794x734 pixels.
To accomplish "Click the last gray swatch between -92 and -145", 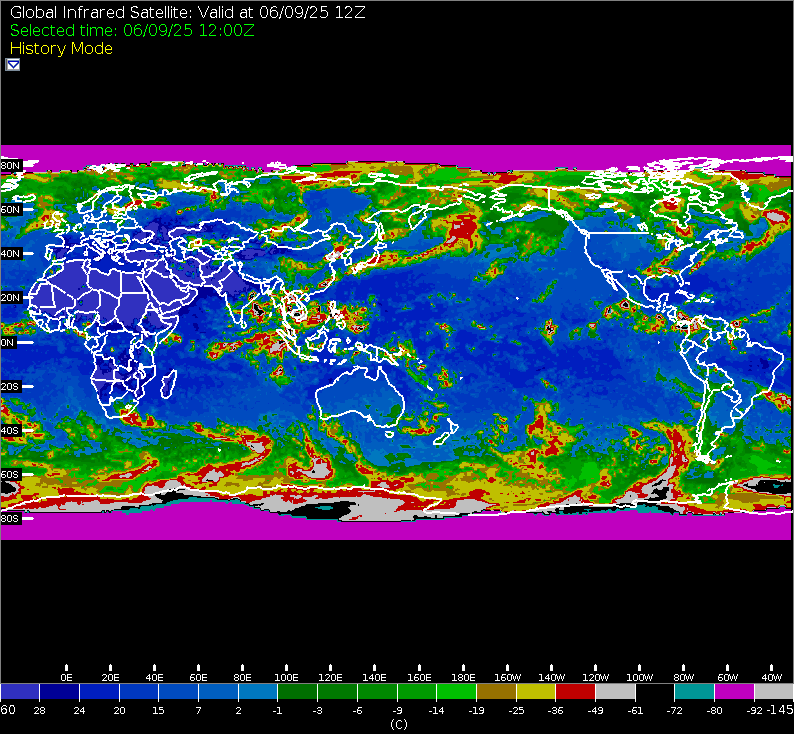I will click(774, 691).
